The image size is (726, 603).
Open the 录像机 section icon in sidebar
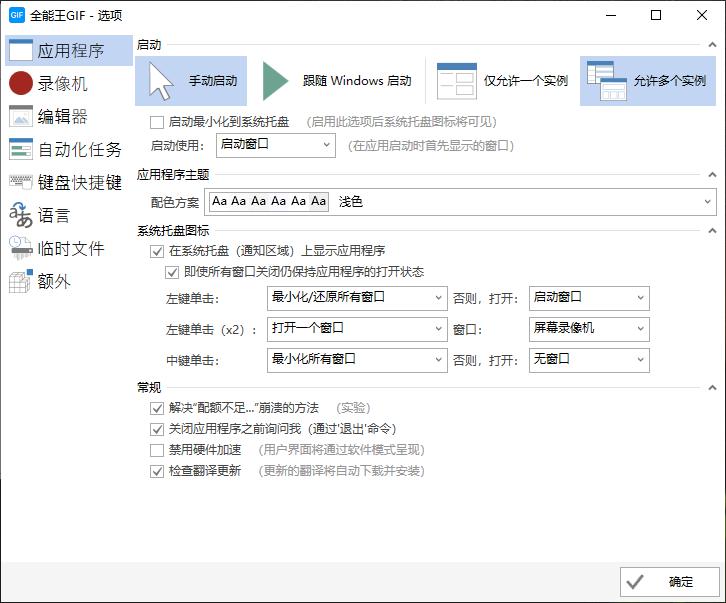[21, 84]
